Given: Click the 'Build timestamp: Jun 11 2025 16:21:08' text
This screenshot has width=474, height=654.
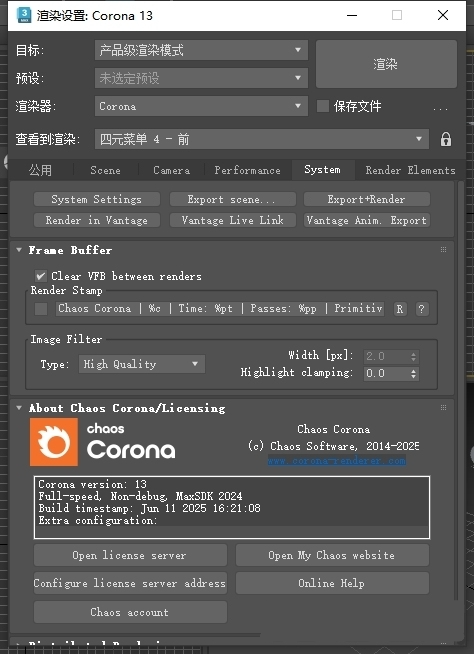Looking at the screenshot, I should pyautogui.click(x=149, y=508).
